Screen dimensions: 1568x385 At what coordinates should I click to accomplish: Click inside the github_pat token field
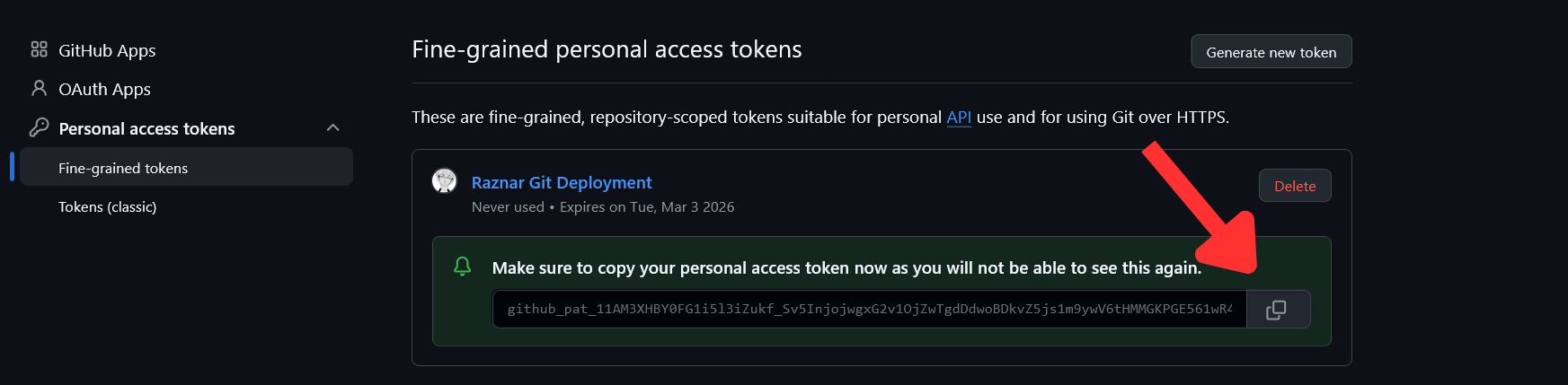(868, 309)
